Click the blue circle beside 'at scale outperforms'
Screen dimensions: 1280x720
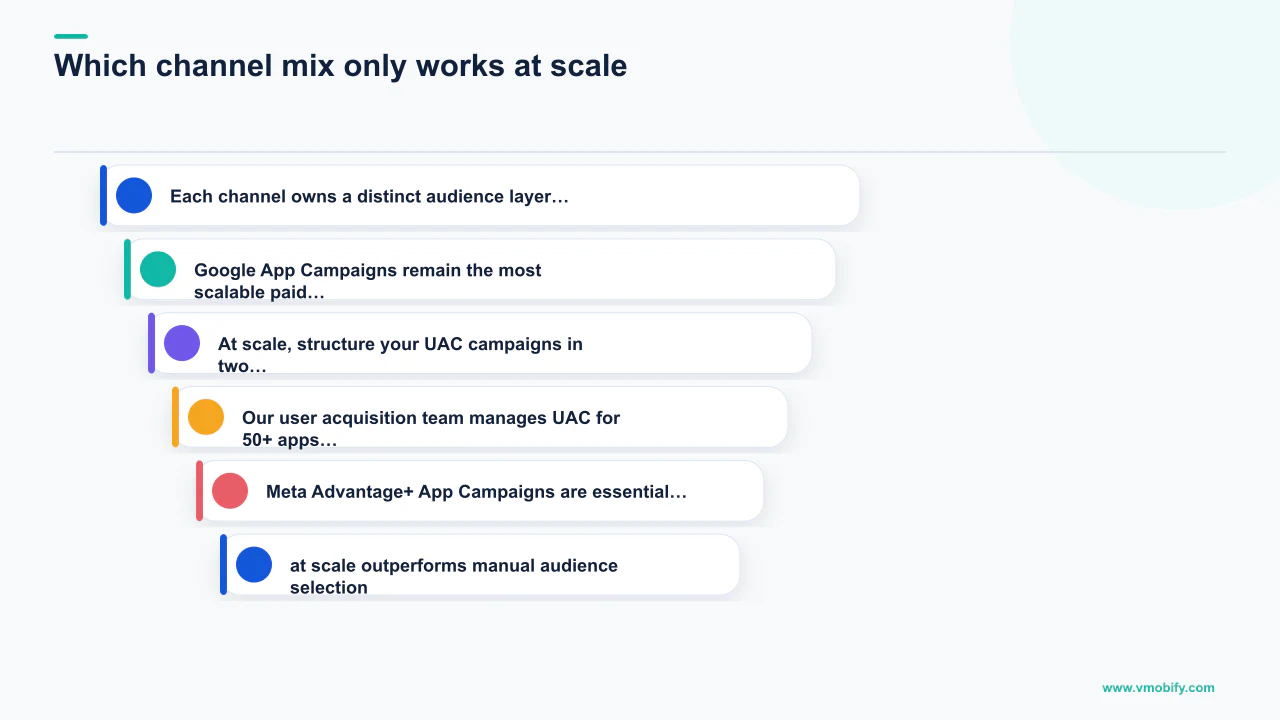pos(254,565)
